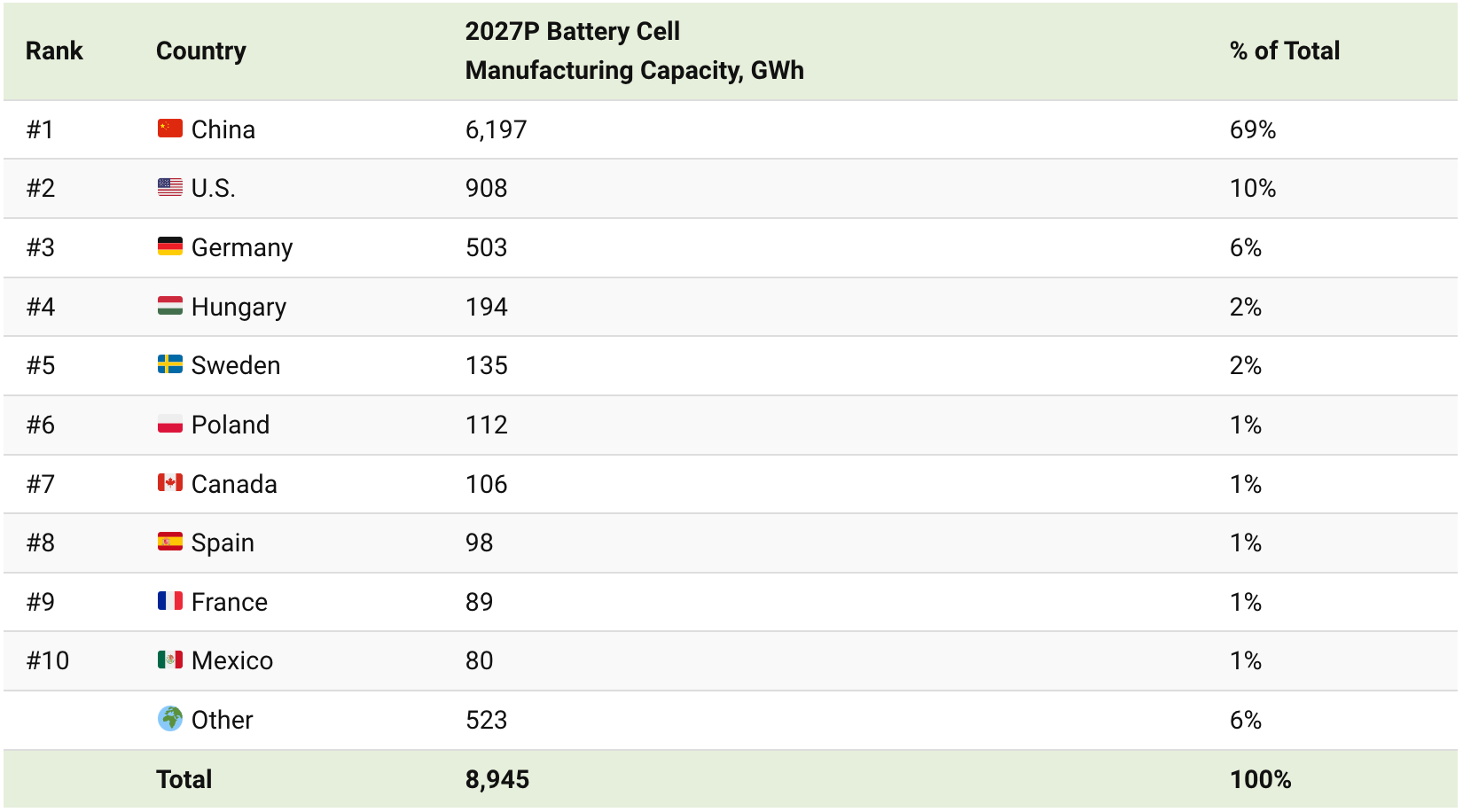Click the Battery Cell Manufacturing Capacity header
1463x812 pixels.
(634, 51)
